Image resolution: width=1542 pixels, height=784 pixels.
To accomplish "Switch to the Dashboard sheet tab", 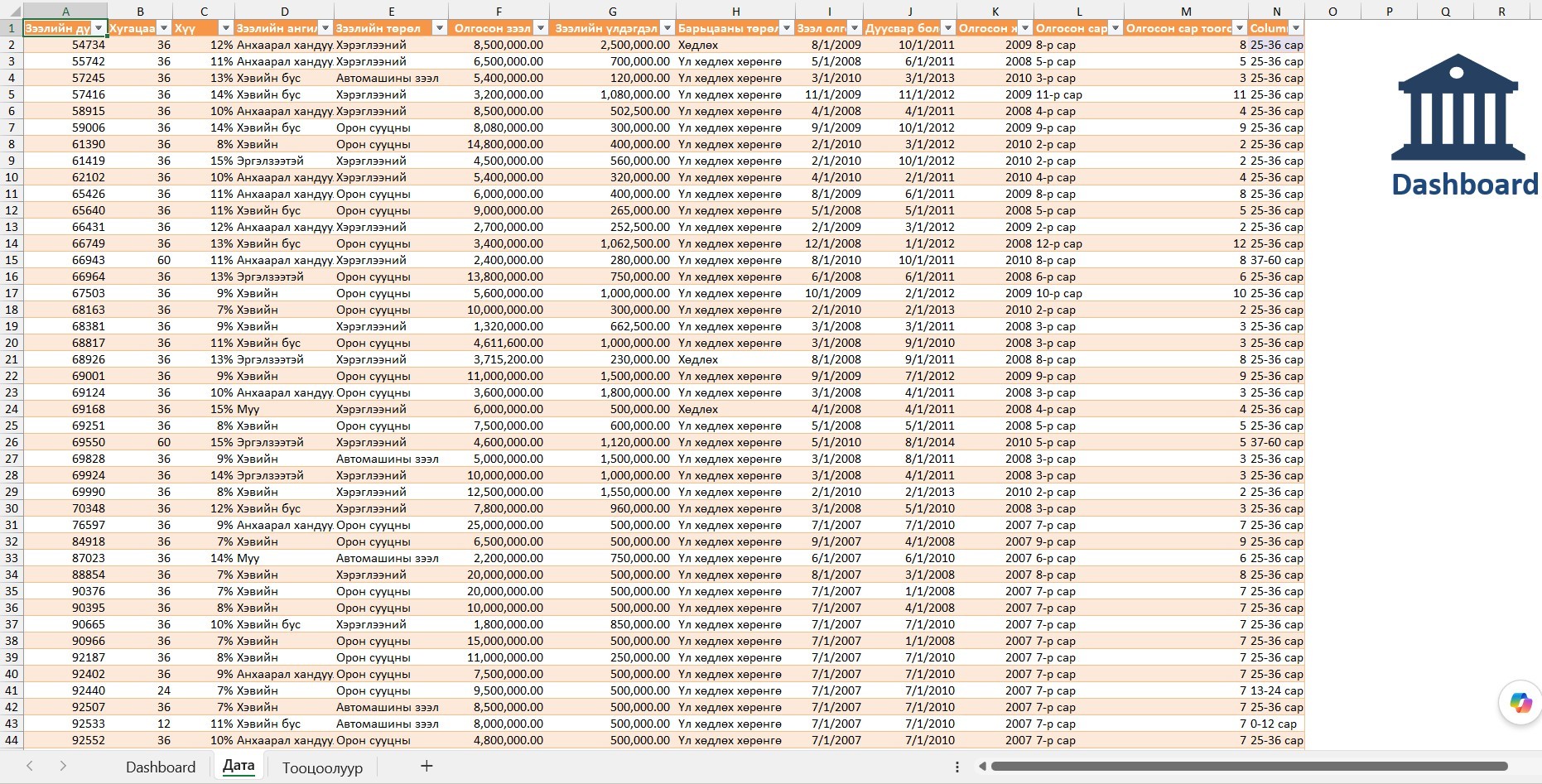I will pyautogui.click(x=161, y=767).
